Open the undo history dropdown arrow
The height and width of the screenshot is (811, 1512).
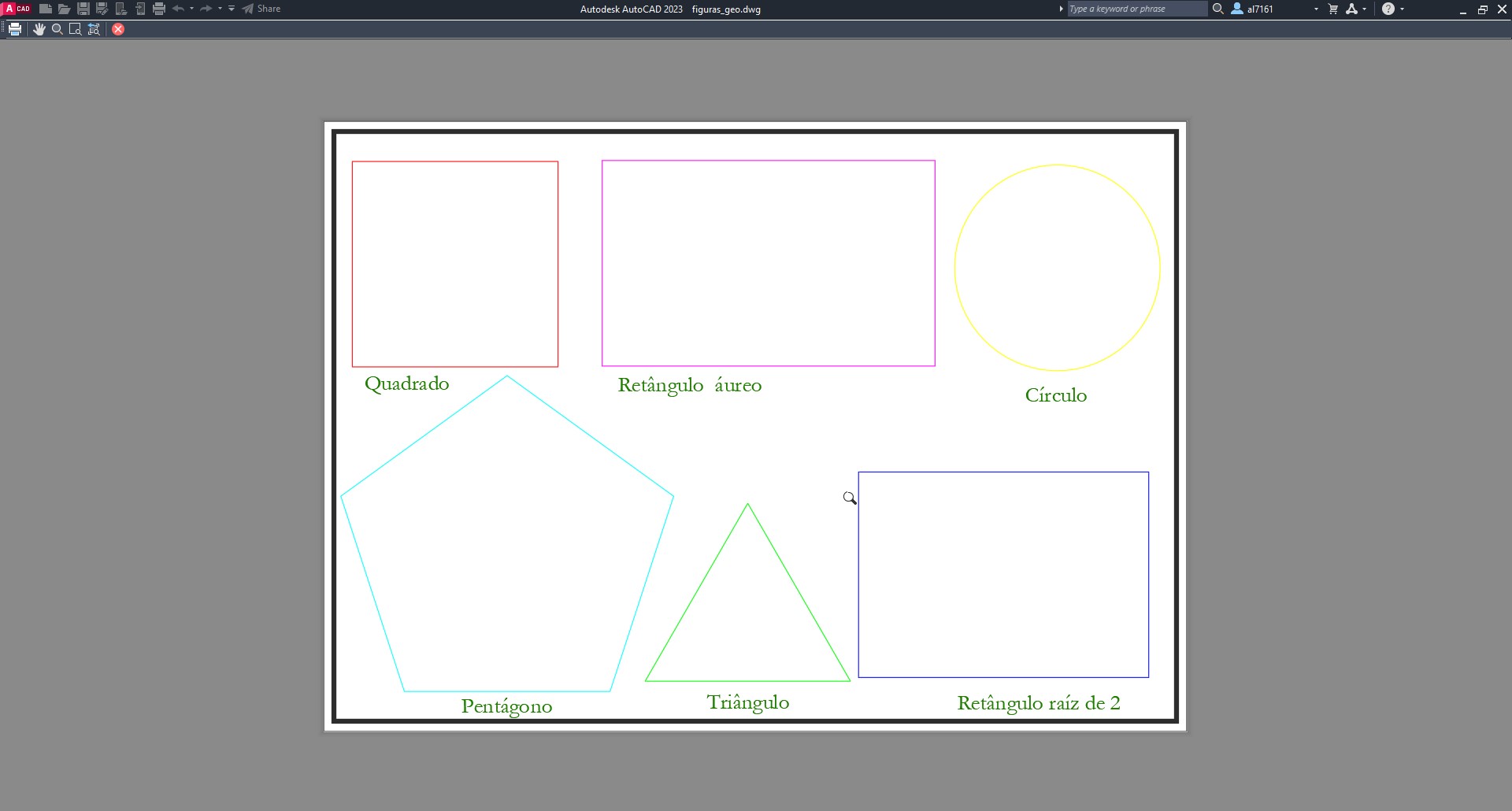(x=192, y=9)
